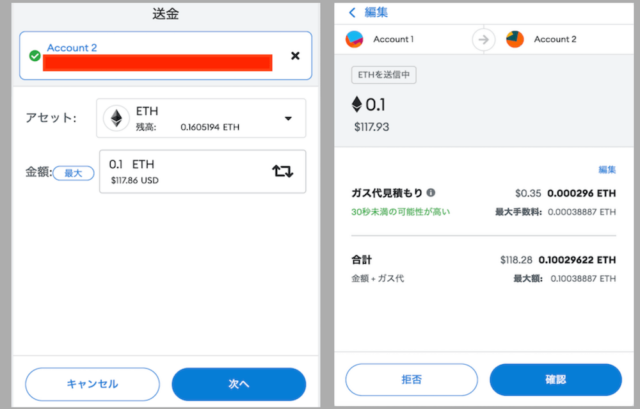Screen dimensions: 640x409
Task: Open gas fee 編集 edit link
Action: [x=607, y=170]
